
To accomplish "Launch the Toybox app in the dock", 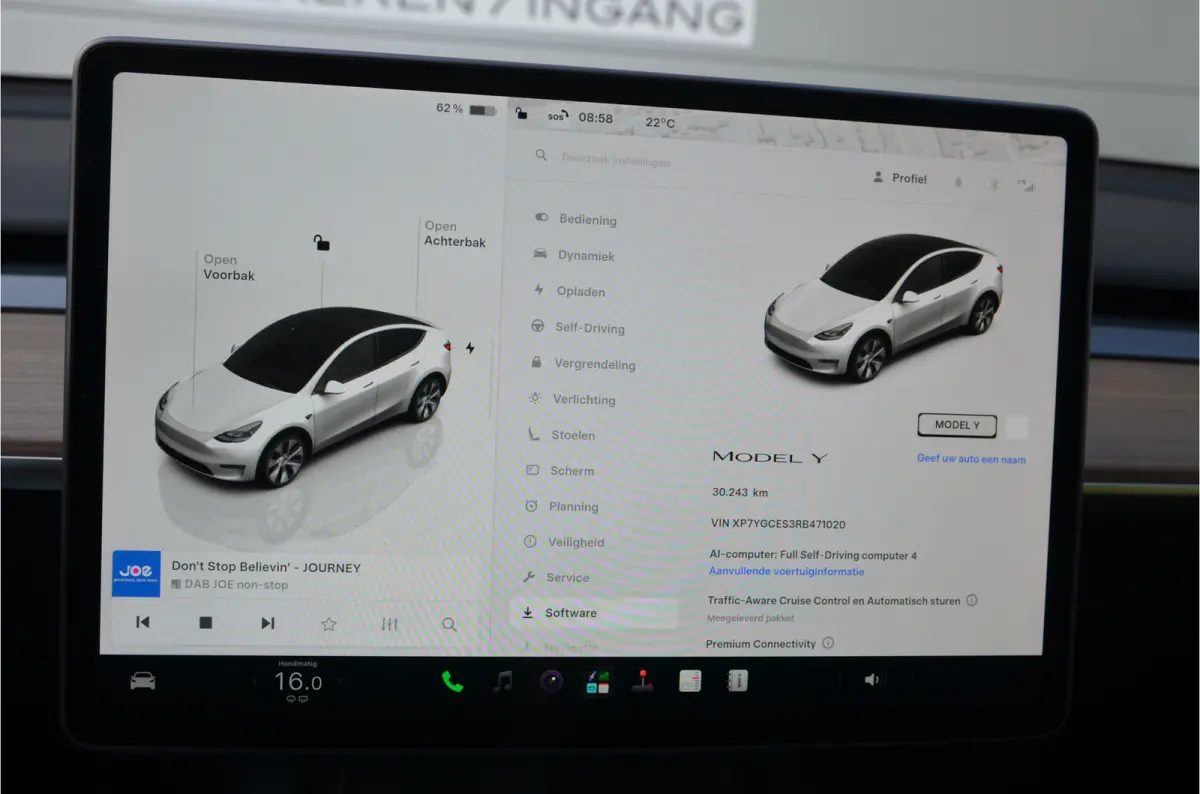I will 598,681.
